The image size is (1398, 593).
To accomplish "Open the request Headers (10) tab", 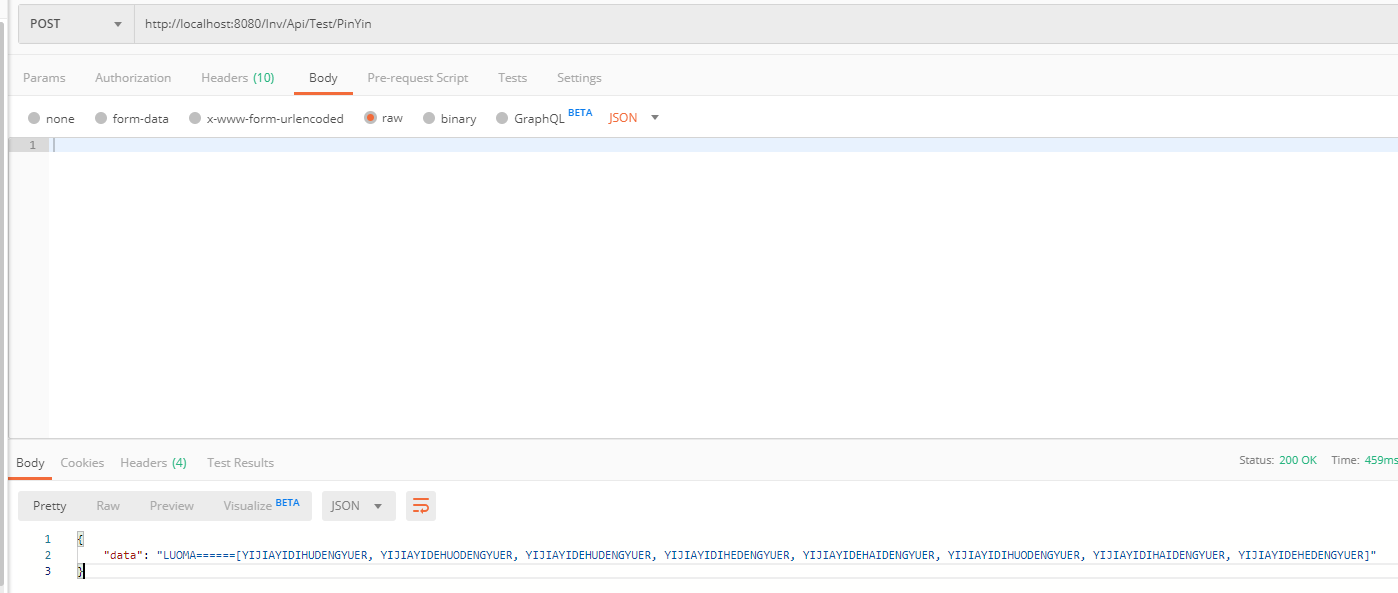I will [x=238, y=78].
